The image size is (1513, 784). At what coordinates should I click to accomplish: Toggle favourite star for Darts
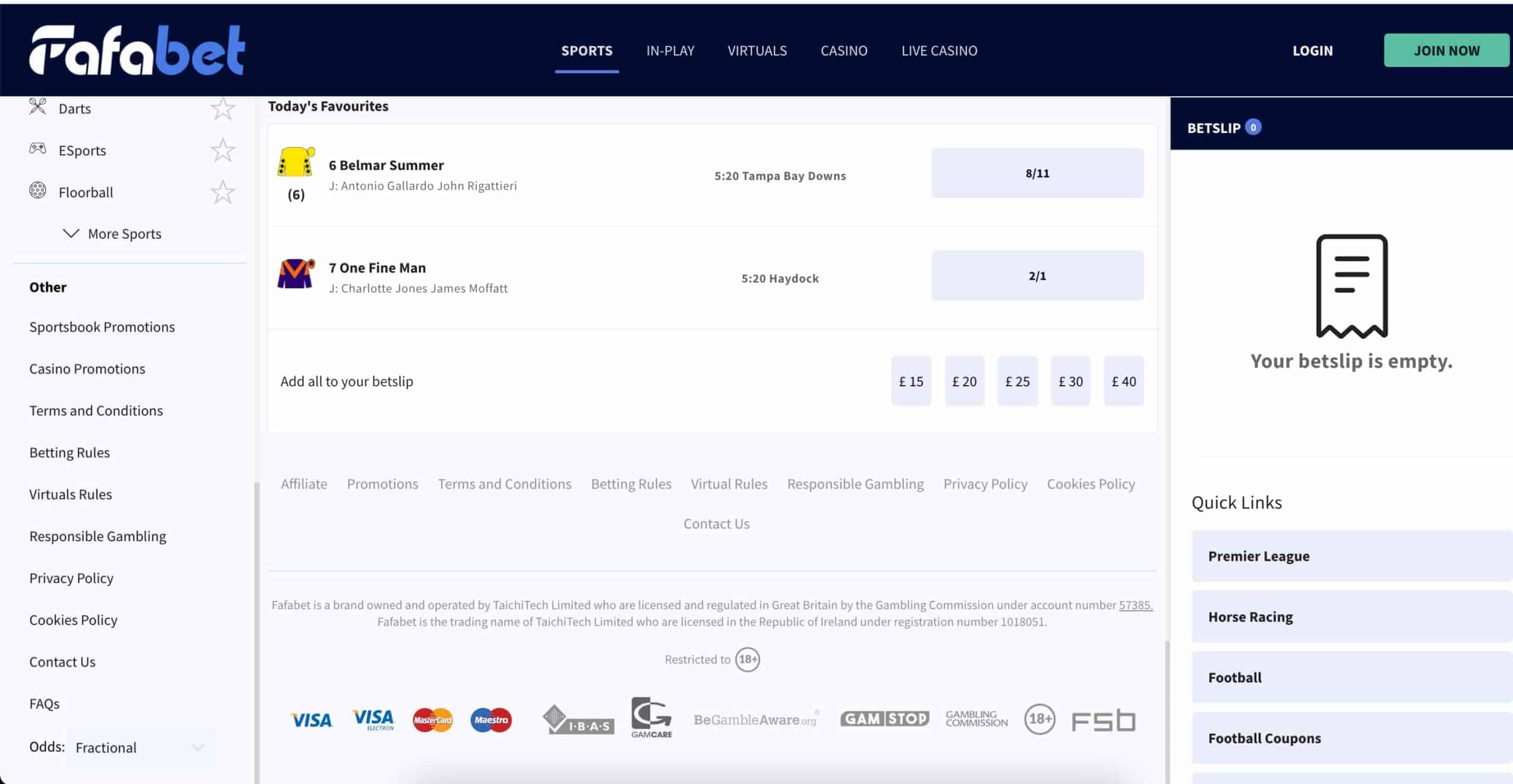223,109
